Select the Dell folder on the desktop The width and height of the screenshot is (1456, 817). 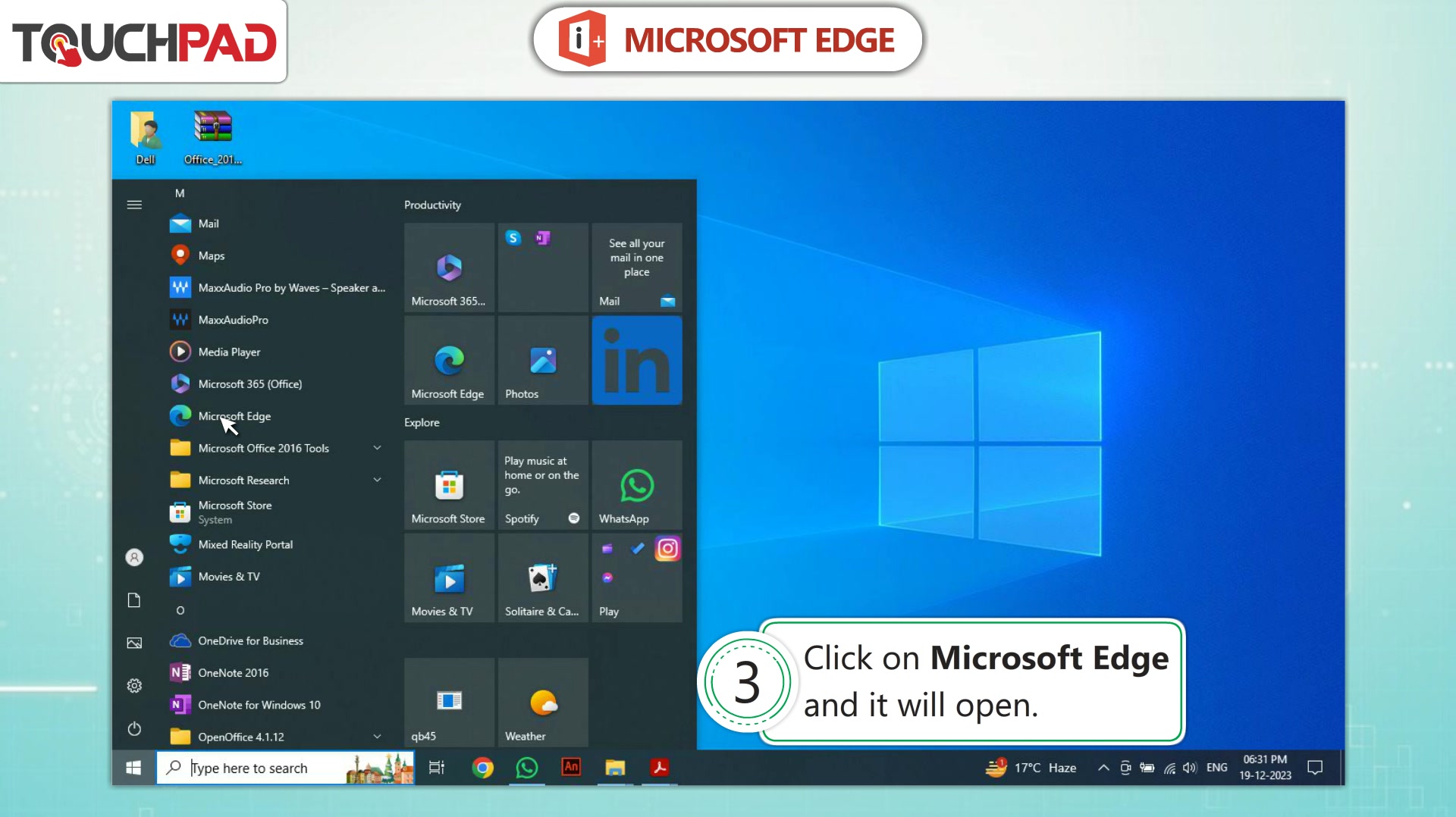(146, 138)
